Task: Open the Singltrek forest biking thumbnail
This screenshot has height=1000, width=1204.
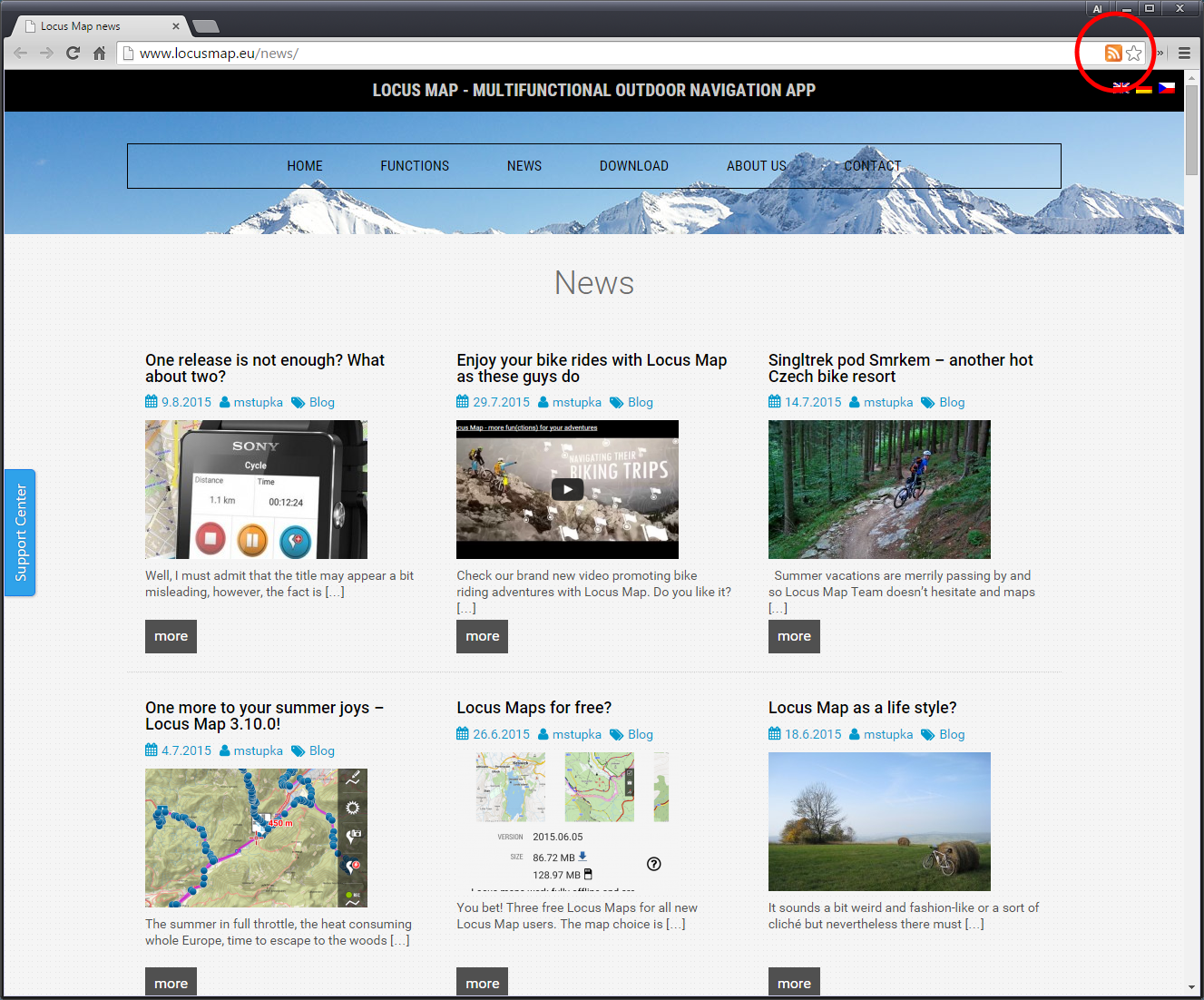Action: [x=879, y=489]
